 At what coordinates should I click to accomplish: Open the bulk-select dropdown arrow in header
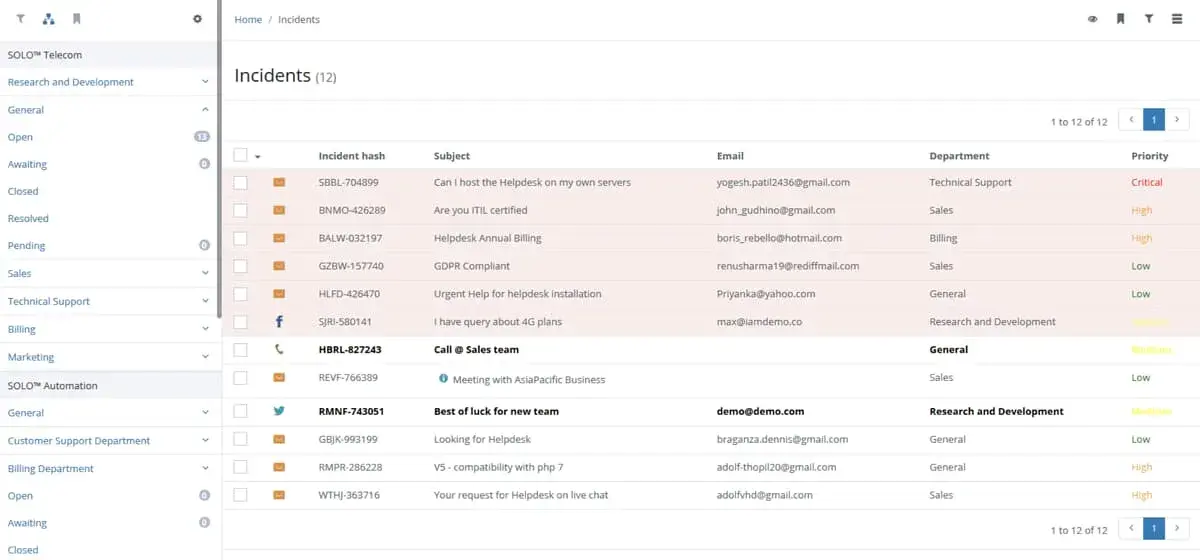point(258,157)
